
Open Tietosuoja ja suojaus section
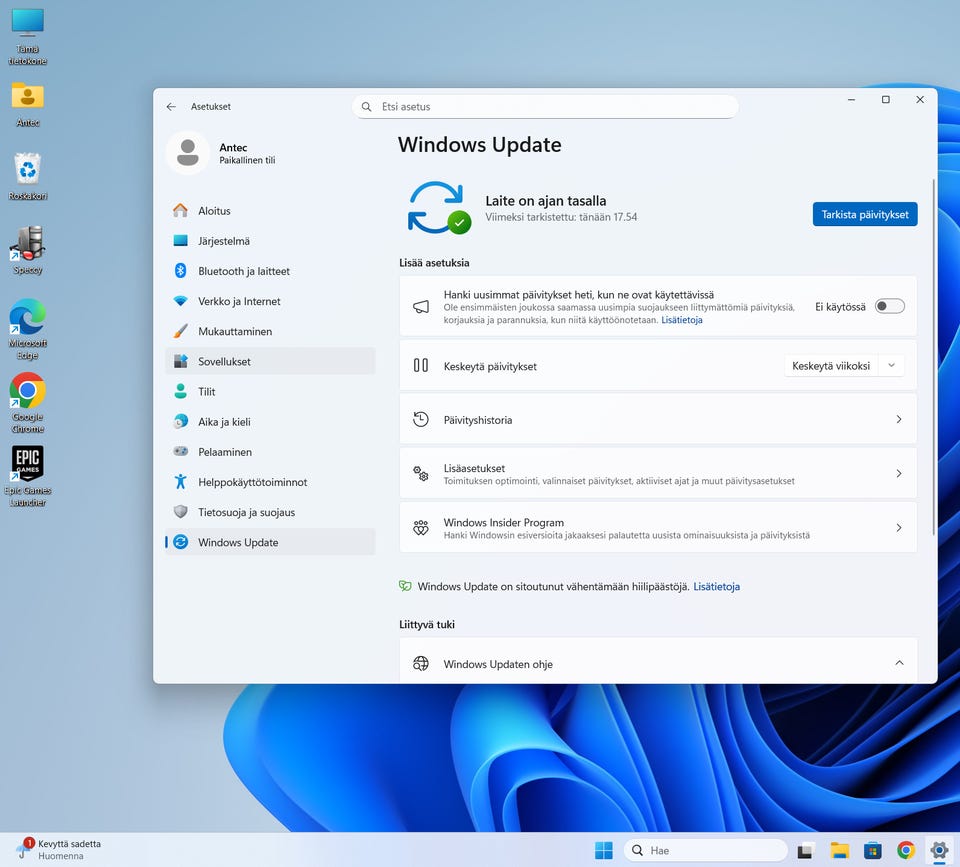tap(246, 512)
